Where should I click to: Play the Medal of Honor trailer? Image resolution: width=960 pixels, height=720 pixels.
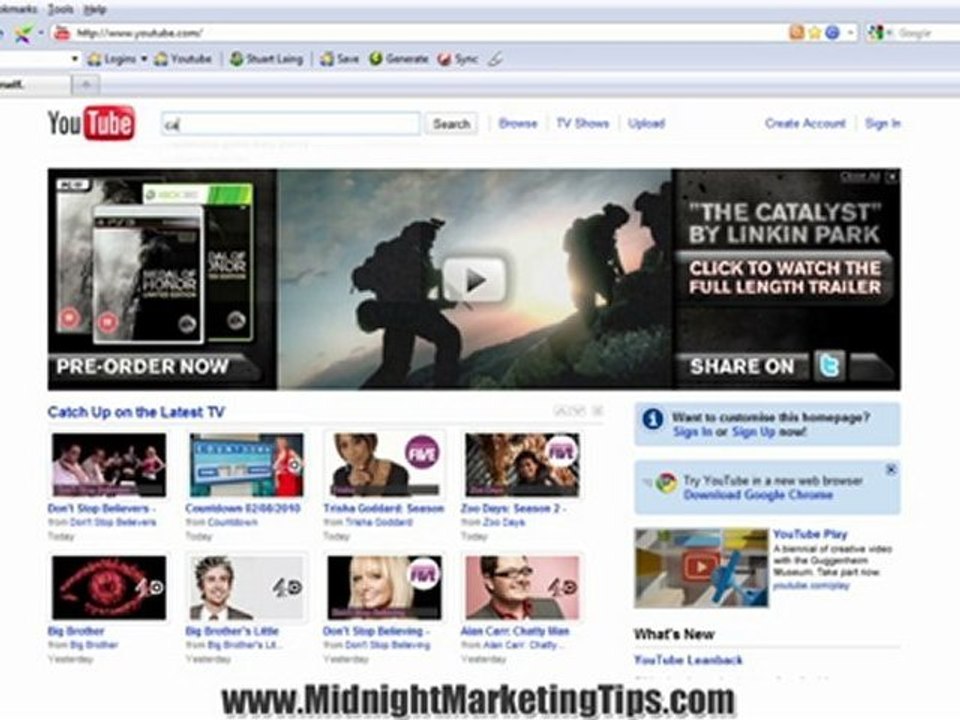coord(474,280)
